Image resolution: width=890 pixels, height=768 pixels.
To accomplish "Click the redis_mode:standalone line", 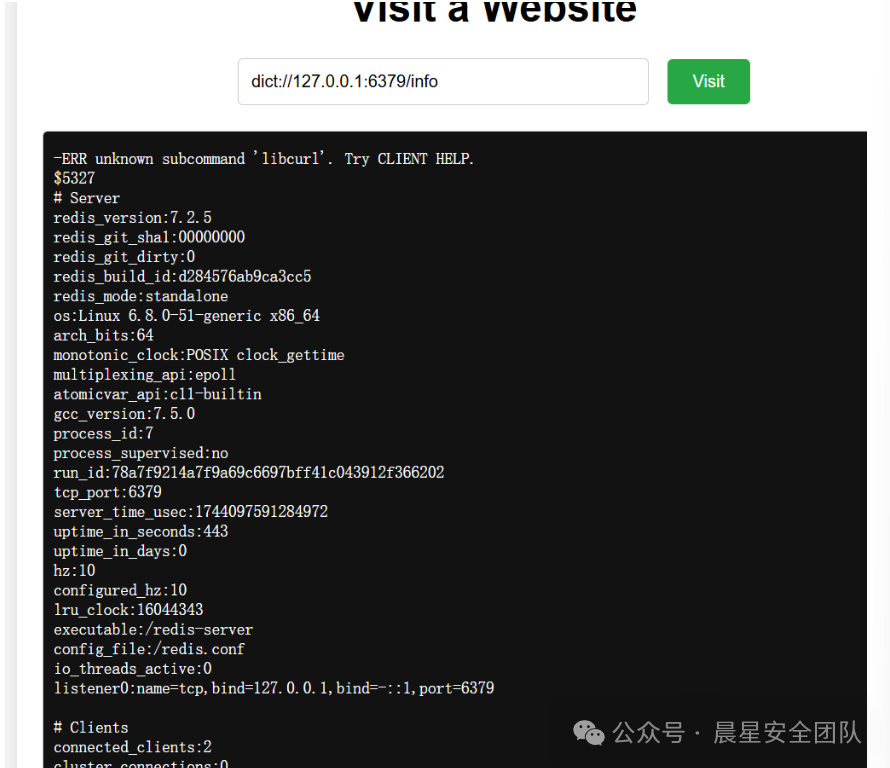I will point(141,296).
